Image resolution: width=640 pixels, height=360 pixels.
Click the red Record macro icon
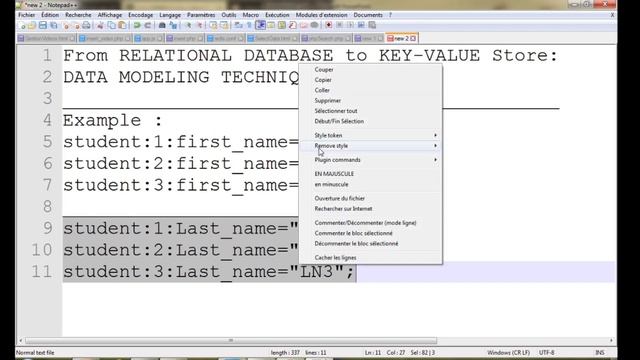click(329, 25)
